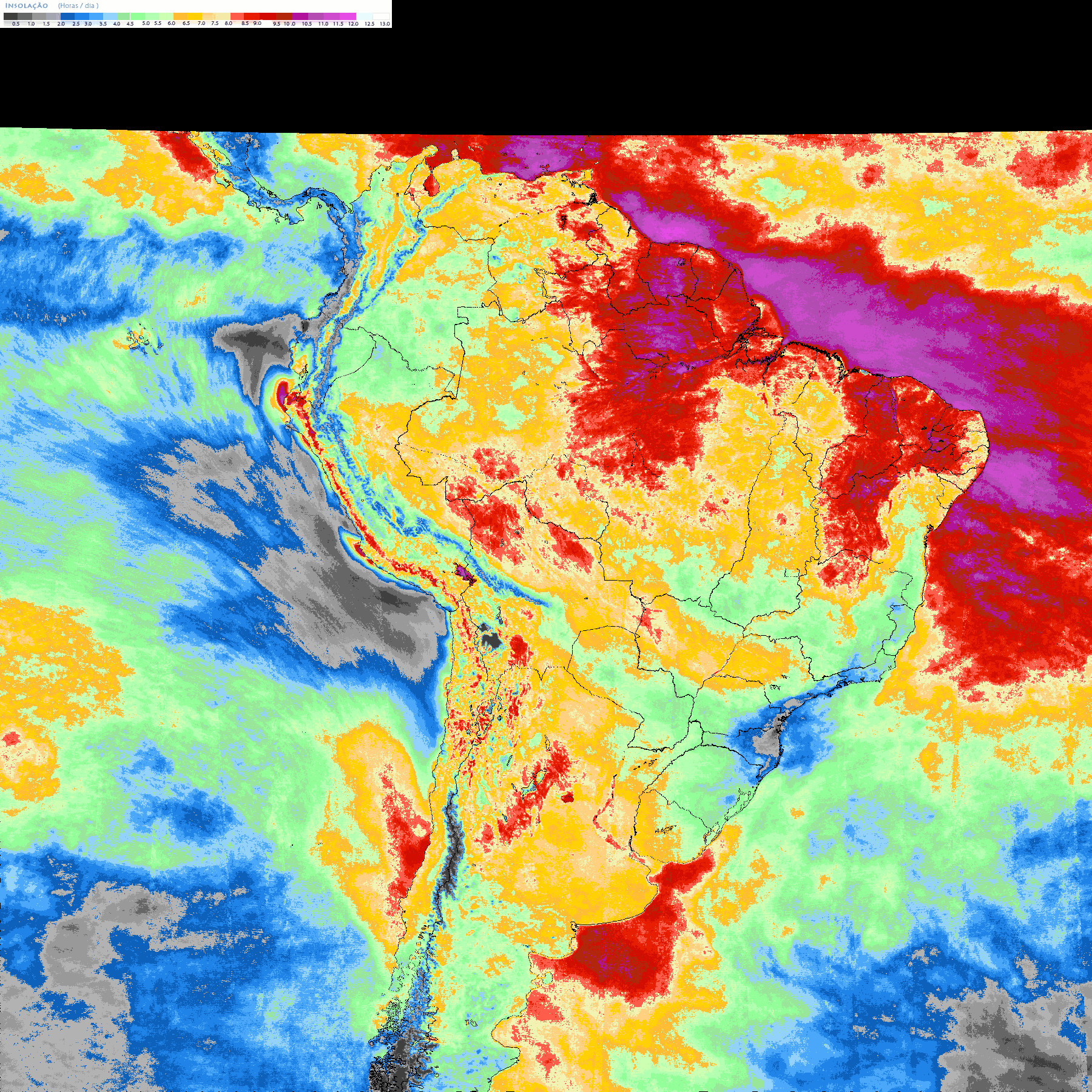Select the pale blue swatch between 12.0 and 12.5
The image size is (1092, 1092).
pyautogui.click(x=365, y=16)
